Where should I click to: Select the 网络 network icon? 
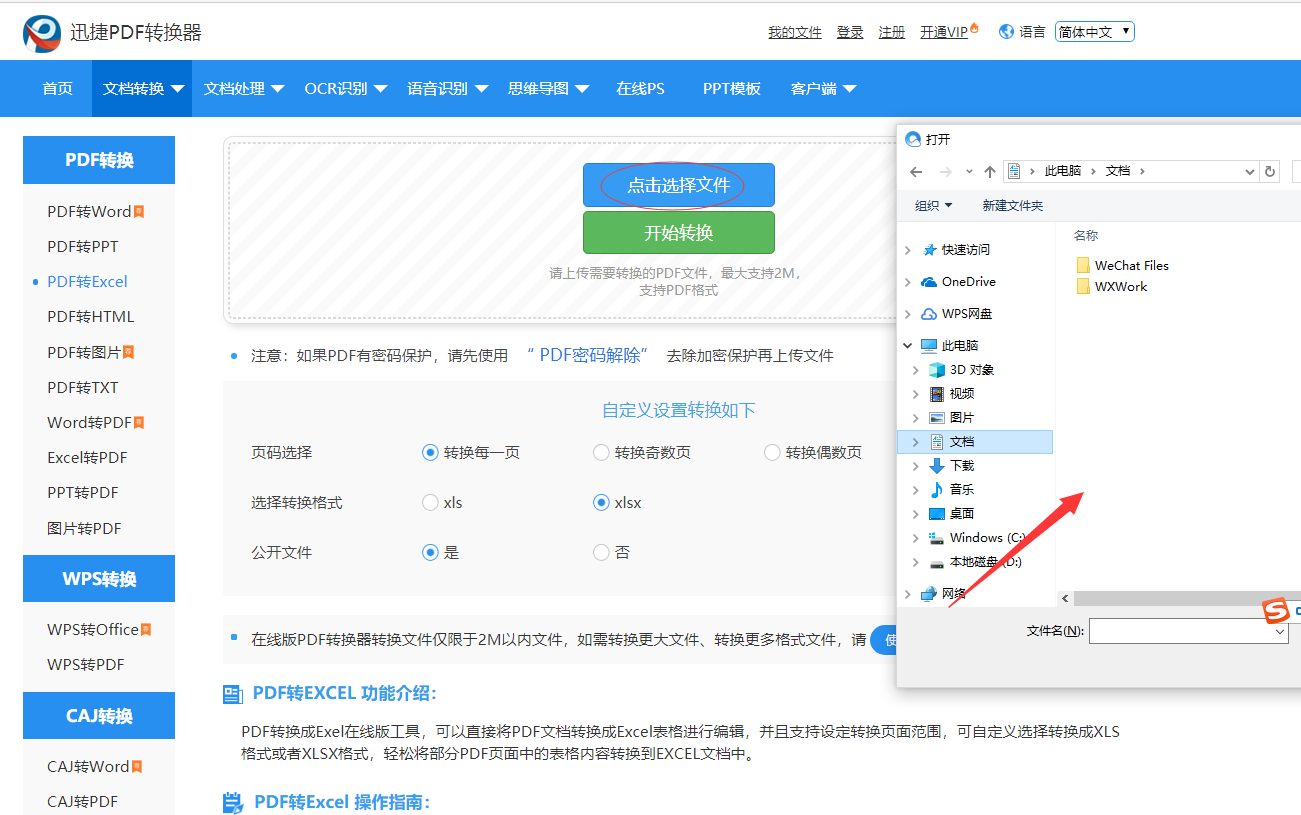(x=930, y=594)
